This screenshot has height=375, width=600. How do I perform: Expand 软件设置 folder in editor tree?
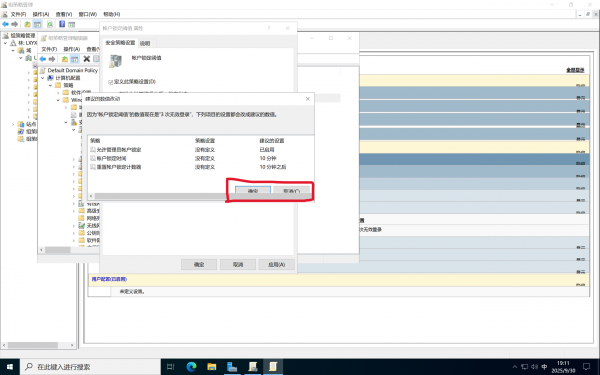coord(58,93)
